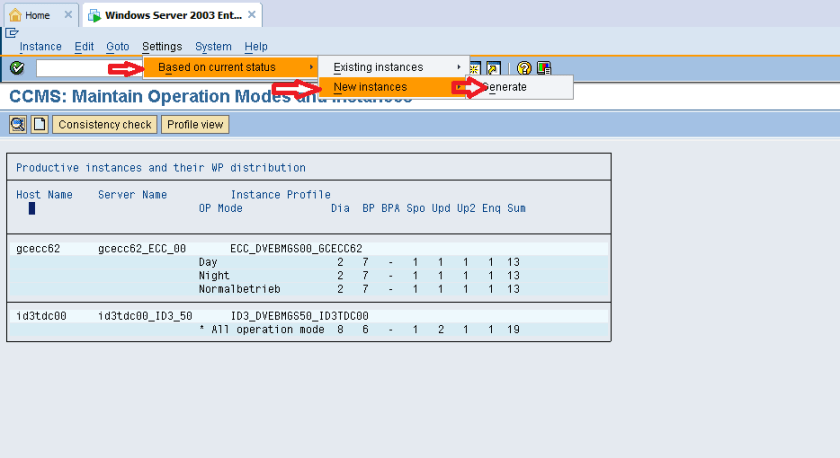Click the Sum column header
840x458 pixels.
pos(516,208)
